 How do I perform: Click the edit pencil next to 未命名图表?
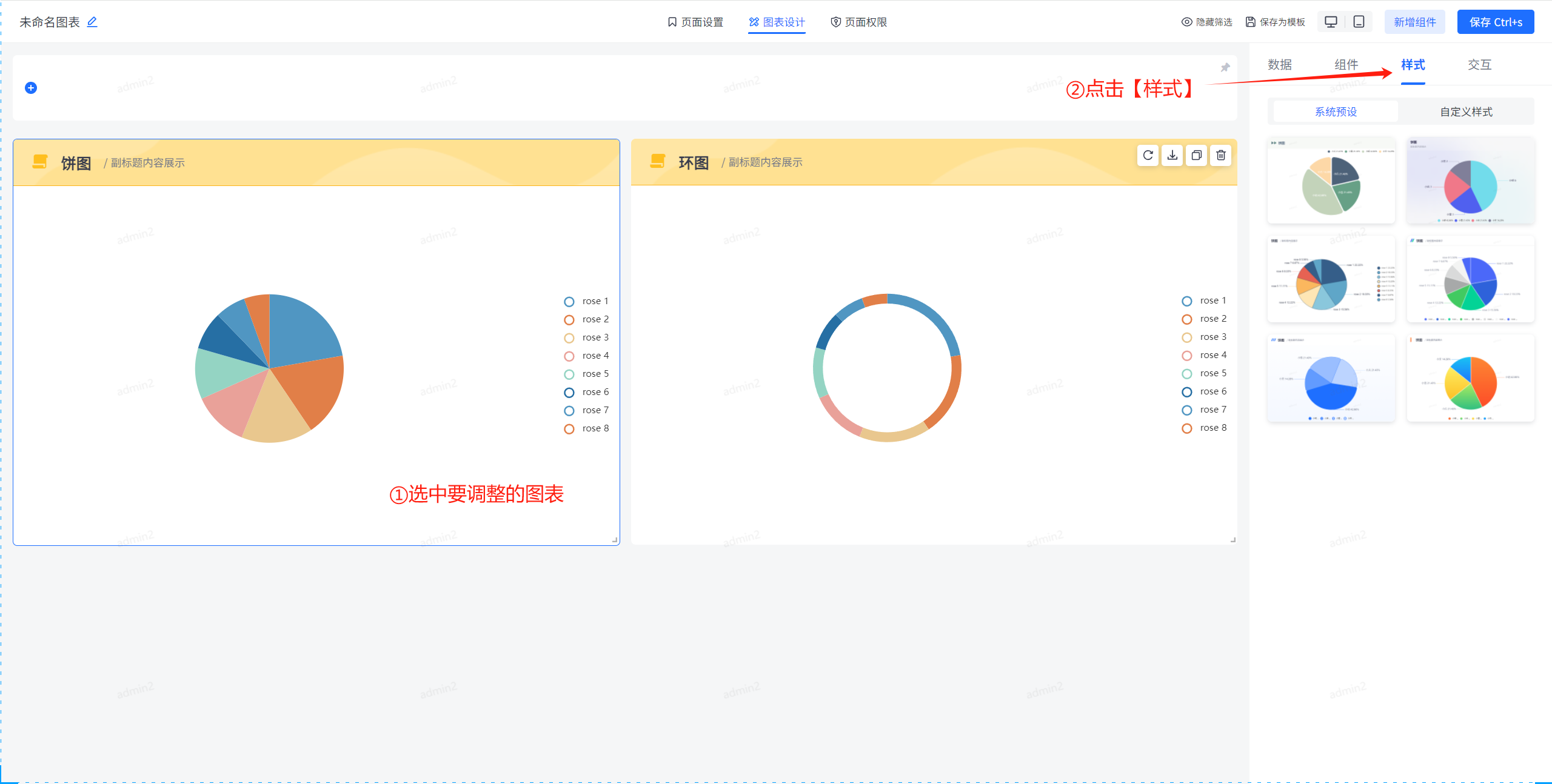coord(92,22)
